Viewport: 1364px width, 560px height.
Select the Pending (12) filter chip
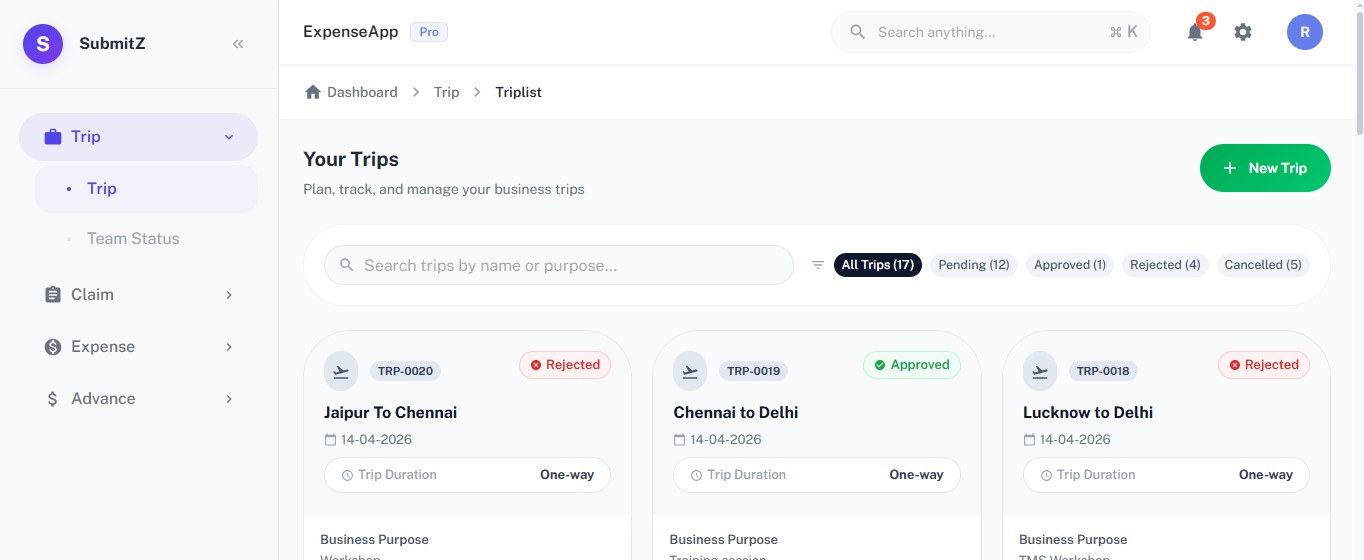click(x=973, y=265)
